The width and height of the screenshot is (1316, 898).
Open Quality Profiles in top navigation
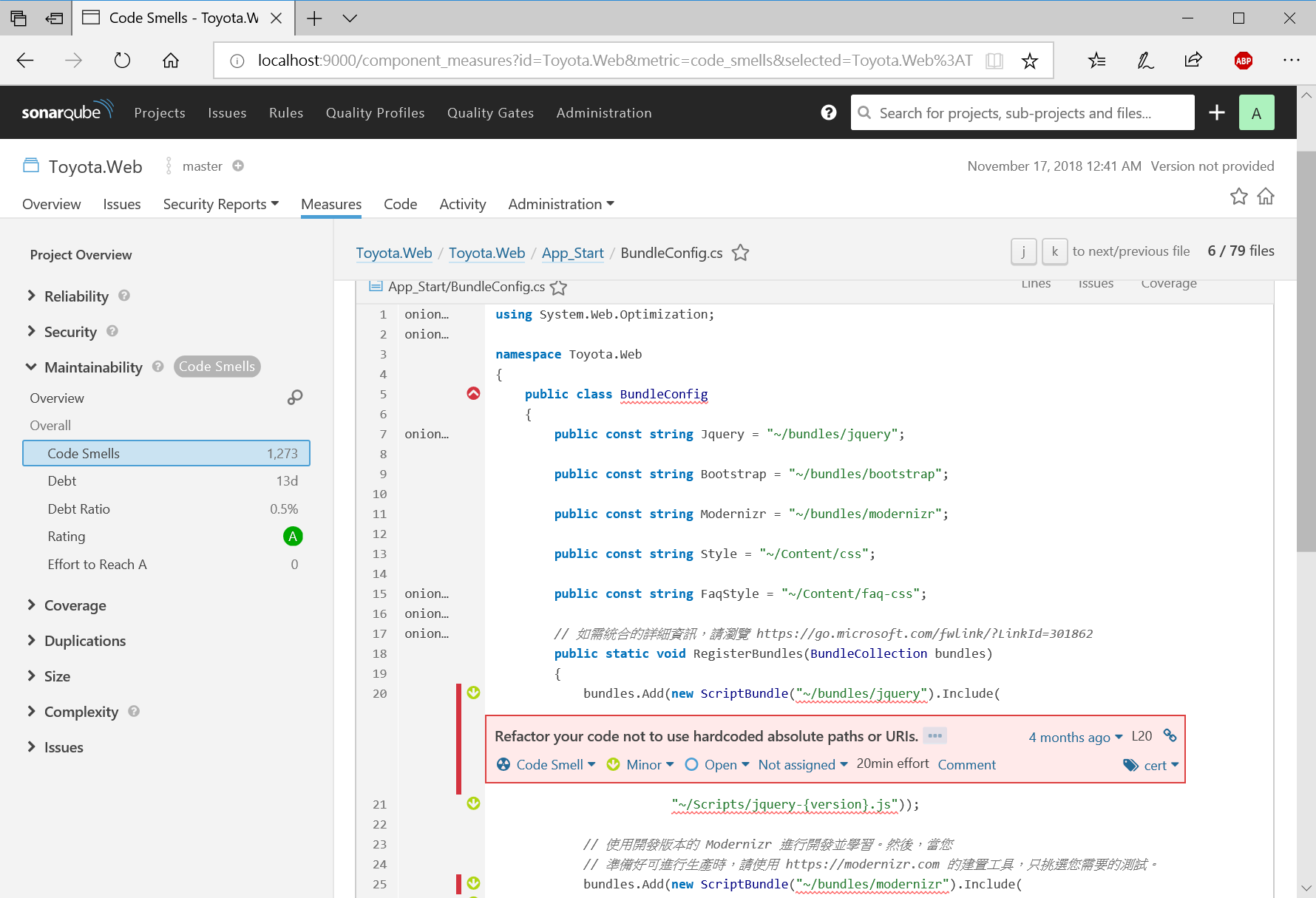point(376,112)
